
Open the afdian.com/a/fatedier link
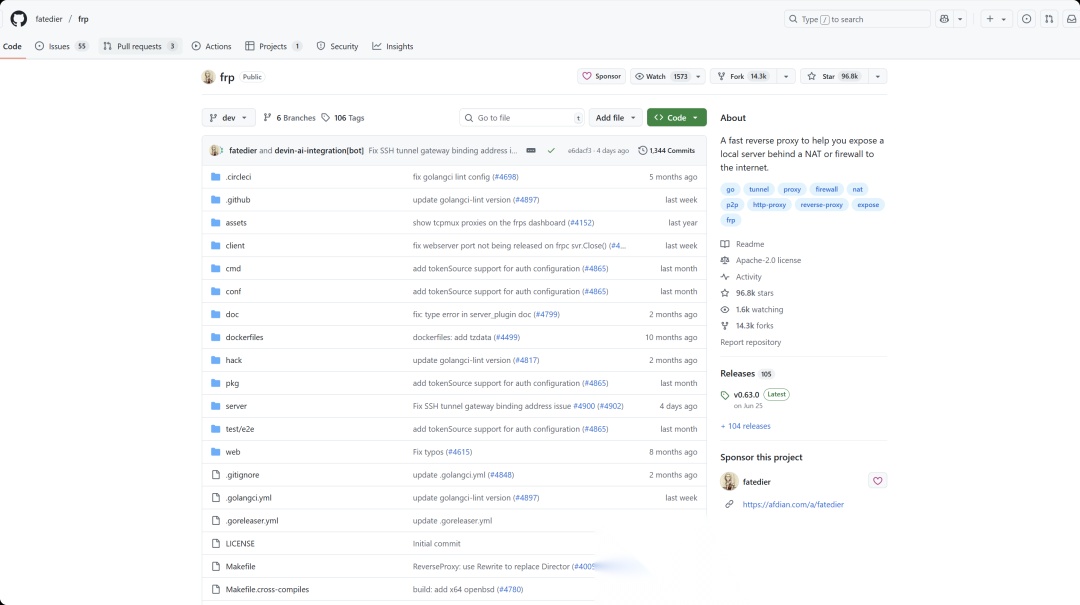pos(793,504)
